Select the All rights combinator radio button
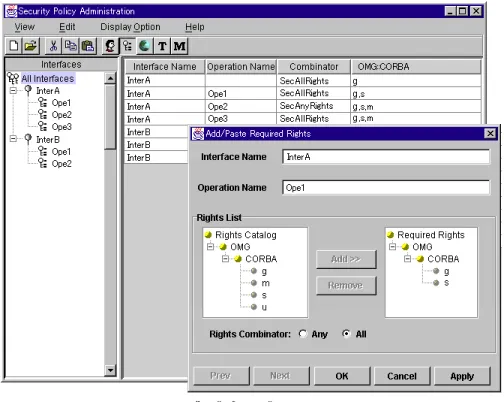504x402 pixels. (x=347, y=334)
